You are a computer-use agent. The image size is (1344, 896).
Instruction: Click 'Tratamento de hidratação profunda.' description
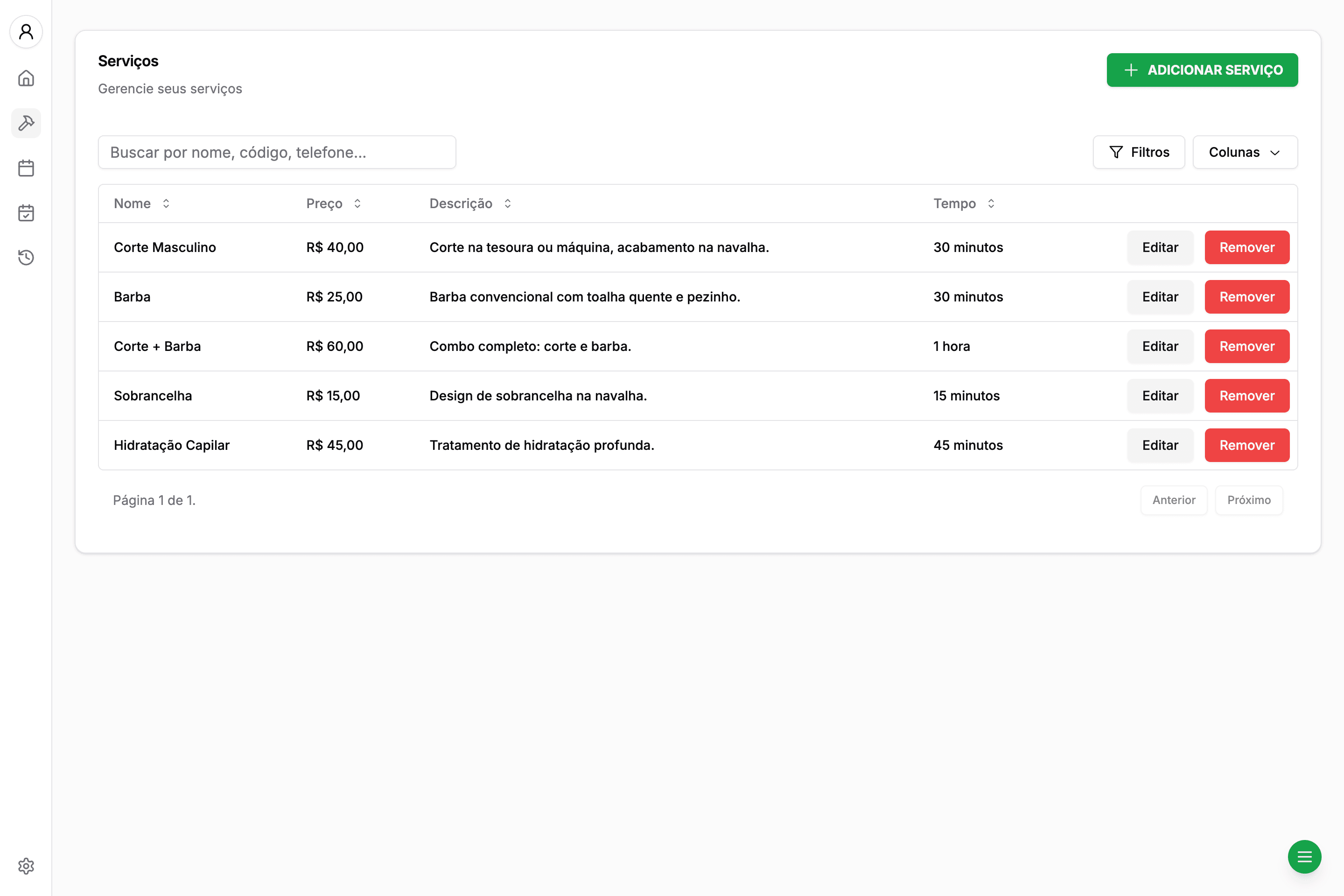pos(542,445)
